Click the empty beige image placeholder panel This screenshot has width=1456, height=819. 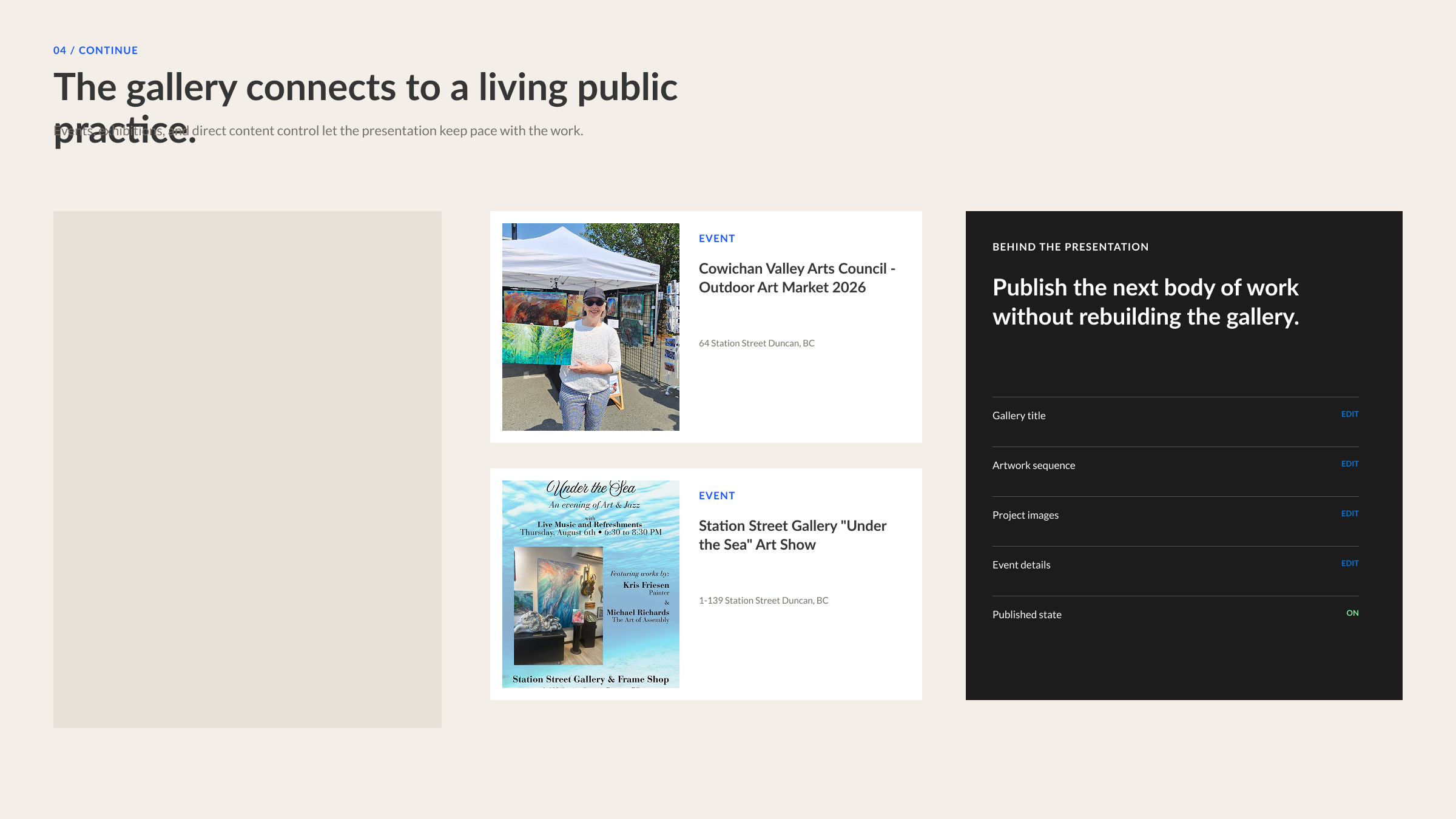point(248,470)
